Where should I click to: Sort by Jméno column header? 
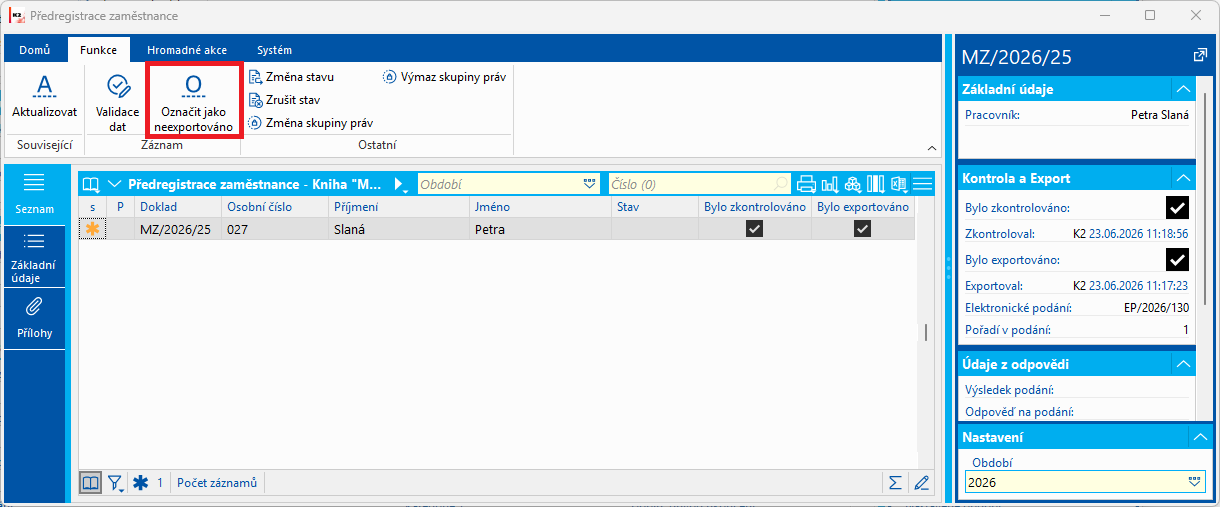(539, 207)
